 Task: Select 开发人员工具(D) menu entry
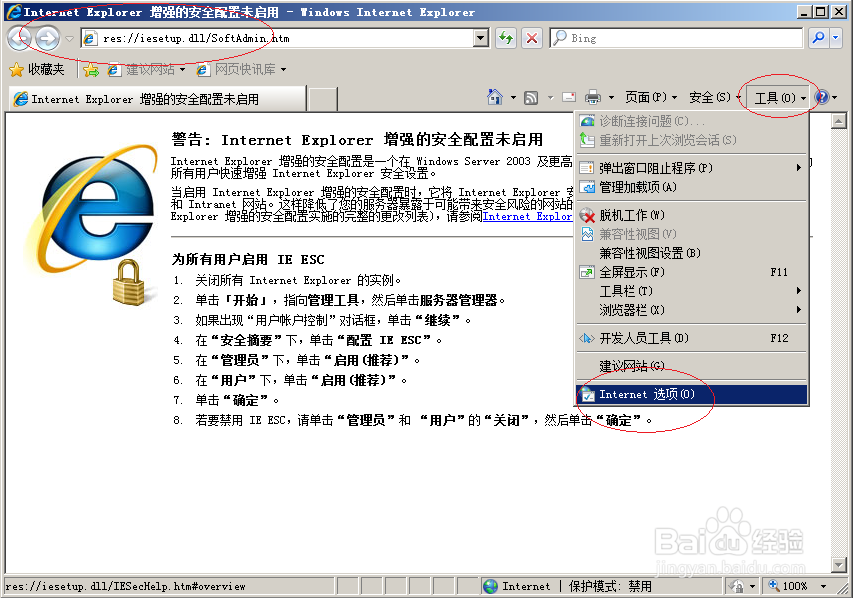point(691,338)
